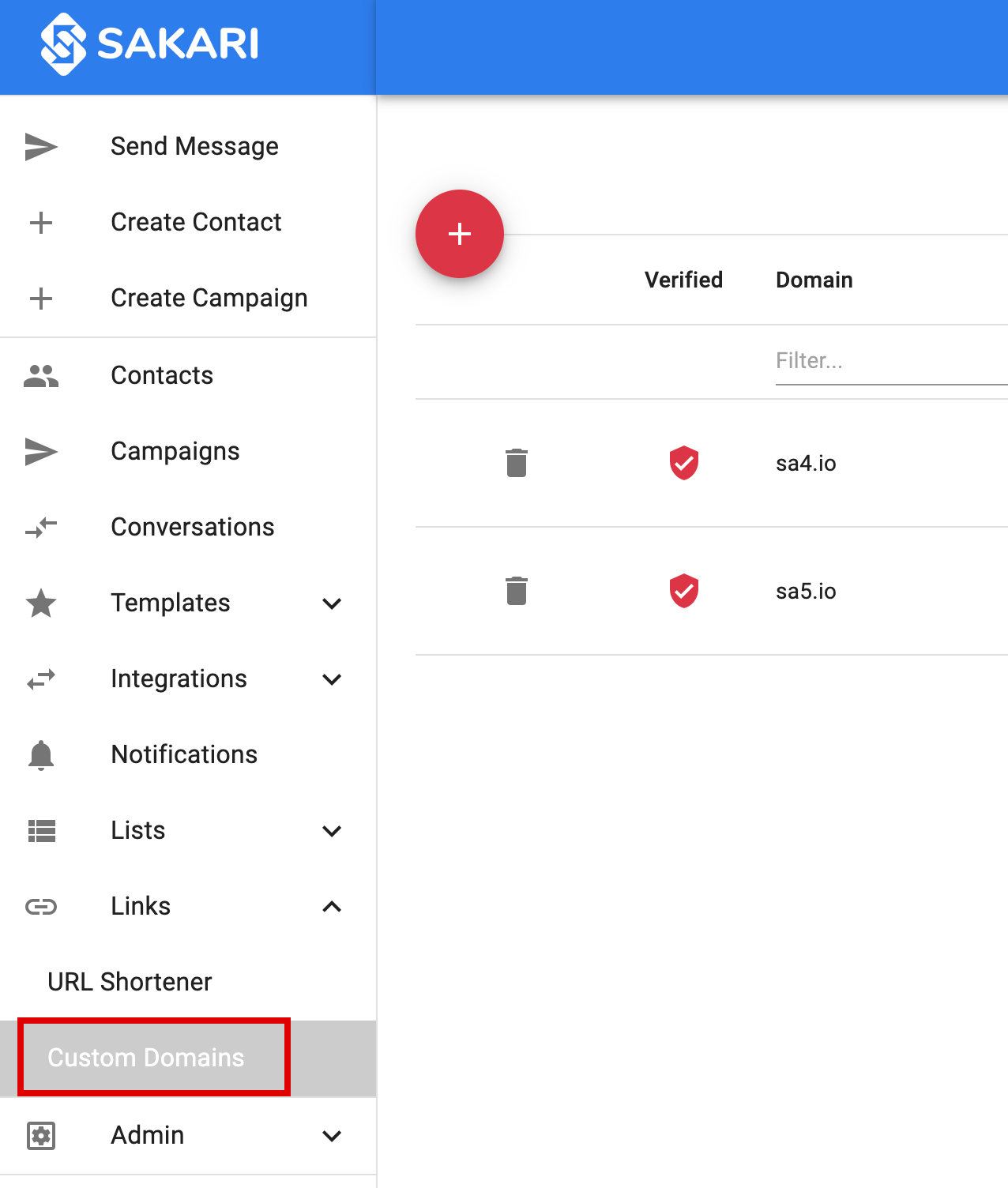Screen dimensions: 1008x1188
Task: Click the Admin gear icon
Action: click(41, 1136)
